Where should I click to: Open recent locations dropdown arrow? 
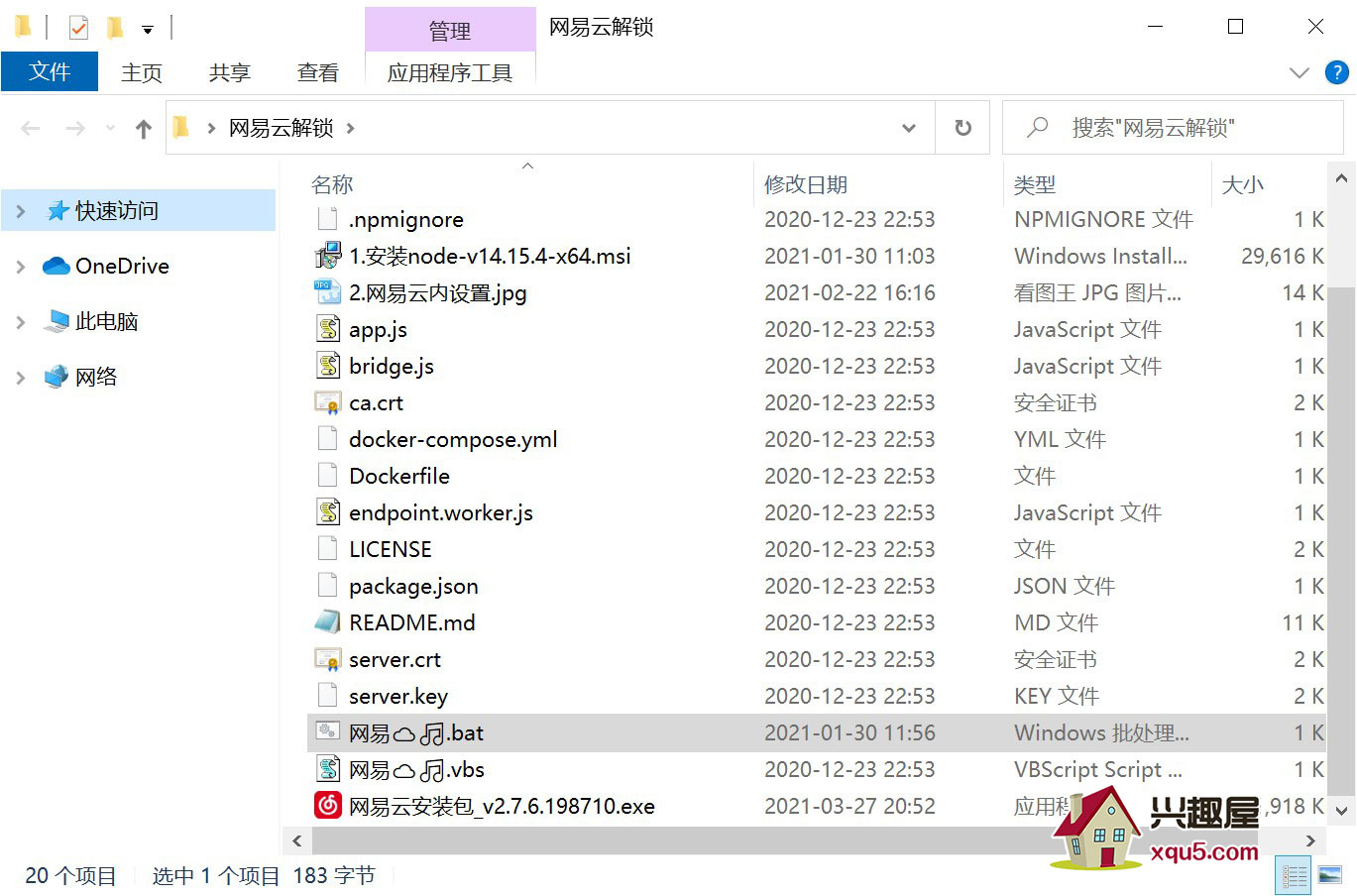(110, 128)
